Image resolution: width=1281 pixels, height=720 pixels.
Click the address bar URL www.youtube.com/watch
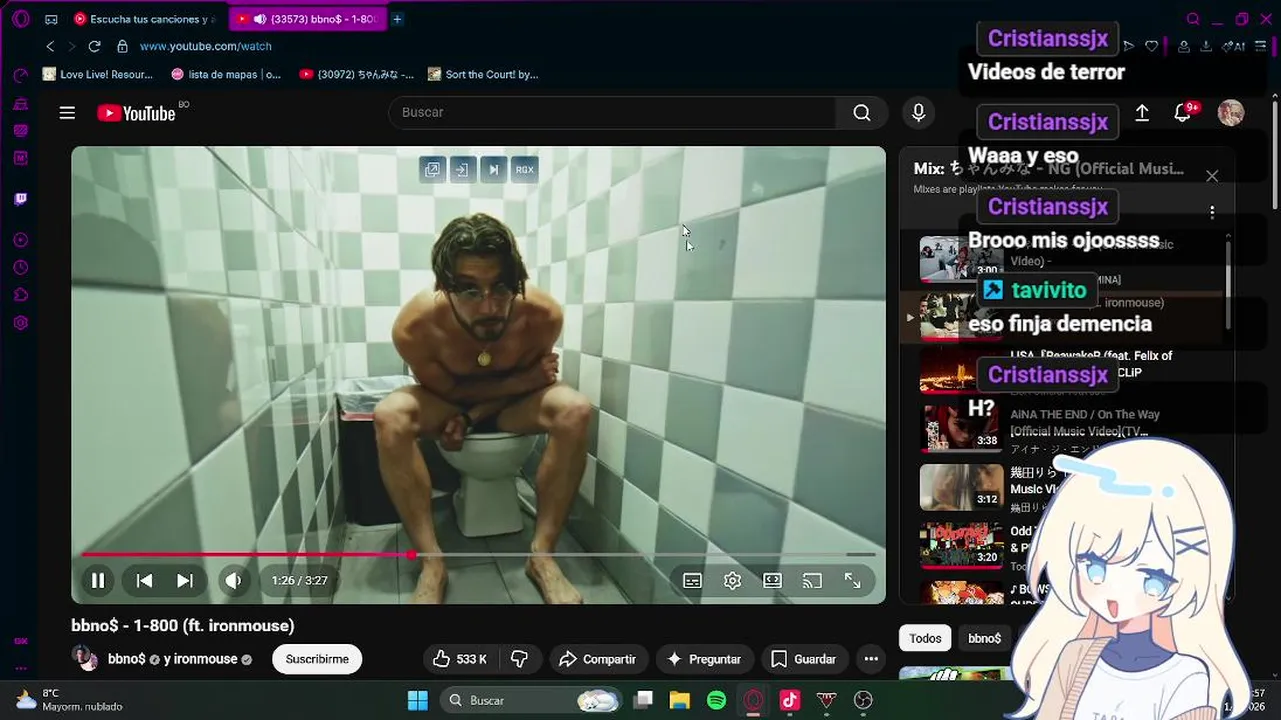206,46
